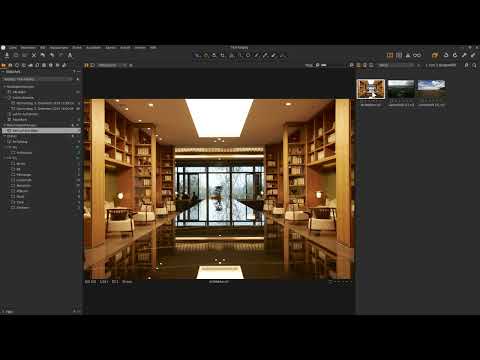Toggle the orange Viewer icon
480x360 pixels.
pos(390,55)
